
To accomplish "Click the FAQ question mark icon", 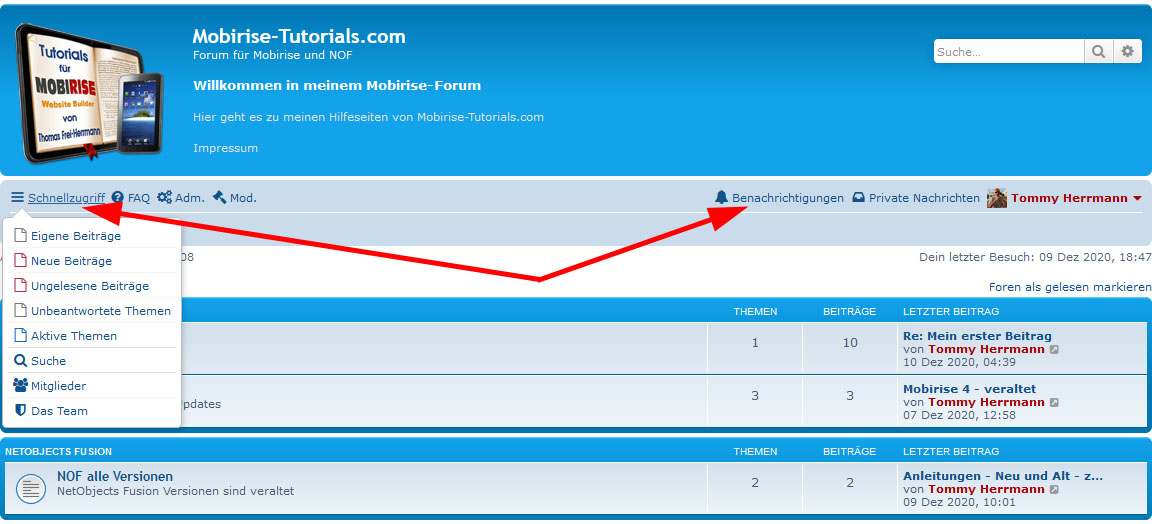I will [x=118, y=198].
